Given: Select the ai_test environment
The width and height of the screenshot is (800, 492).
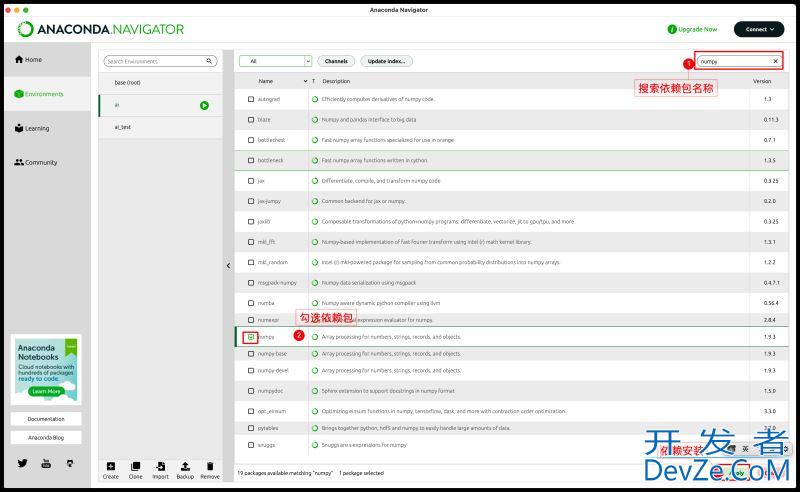Looking at the screenshot, I should coord(160,127).
